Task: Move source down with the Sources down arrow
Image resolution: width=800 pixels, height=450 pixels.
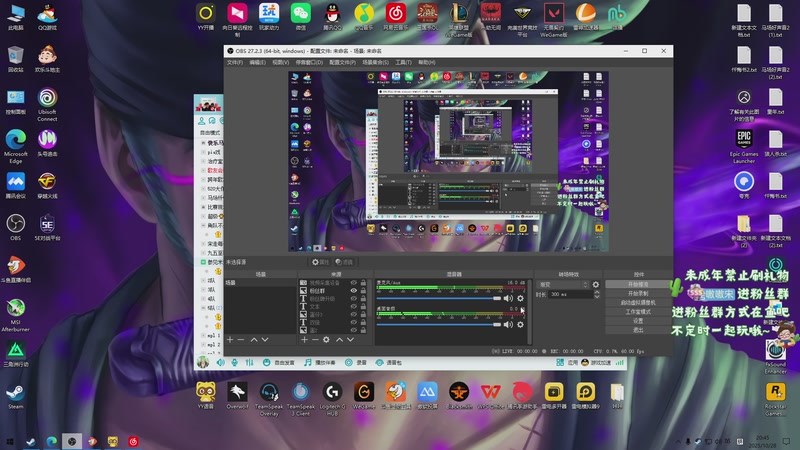Action: tap(351, 340)
